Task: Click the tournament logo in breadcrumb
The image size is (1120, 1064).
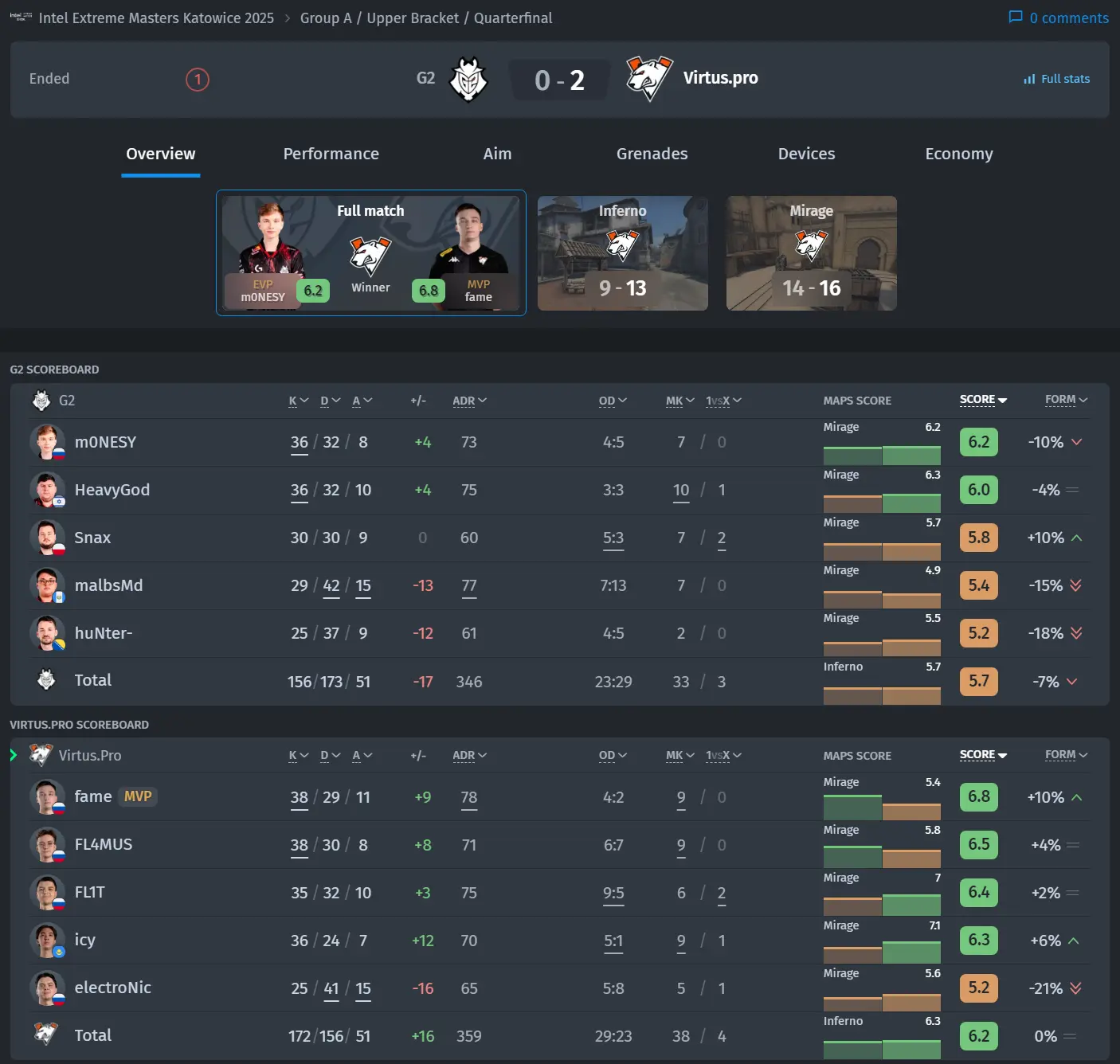Action: (x=21, y=17)
